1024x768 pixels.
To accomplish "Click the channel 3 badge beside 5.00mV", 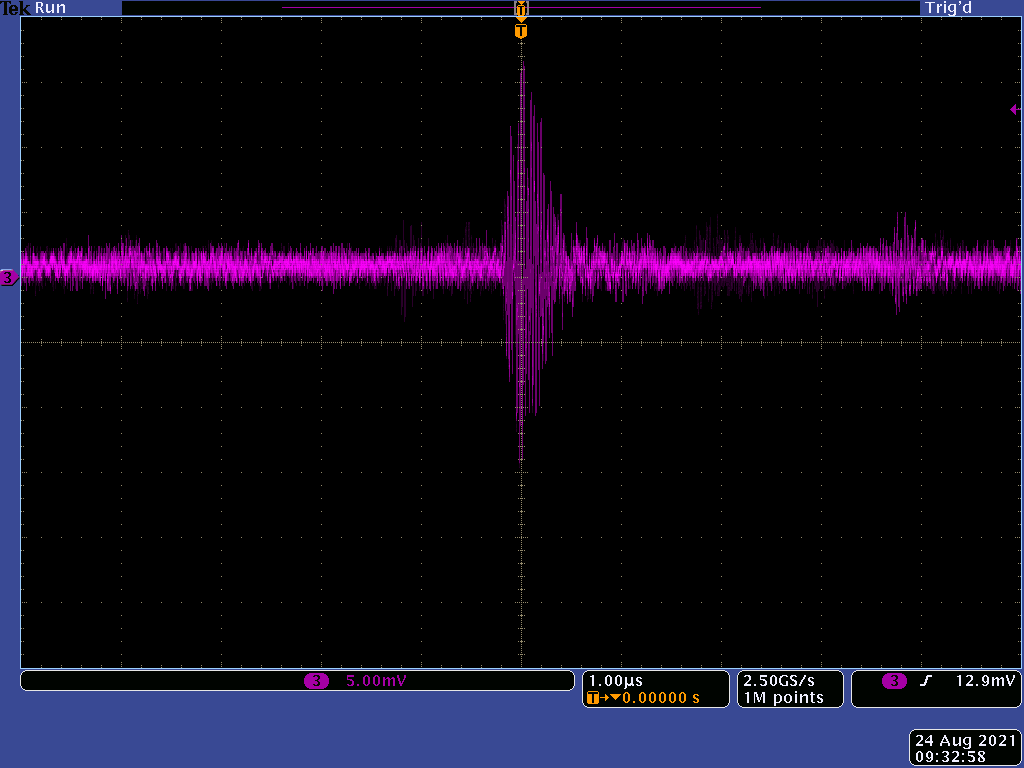I will point(316,681).
